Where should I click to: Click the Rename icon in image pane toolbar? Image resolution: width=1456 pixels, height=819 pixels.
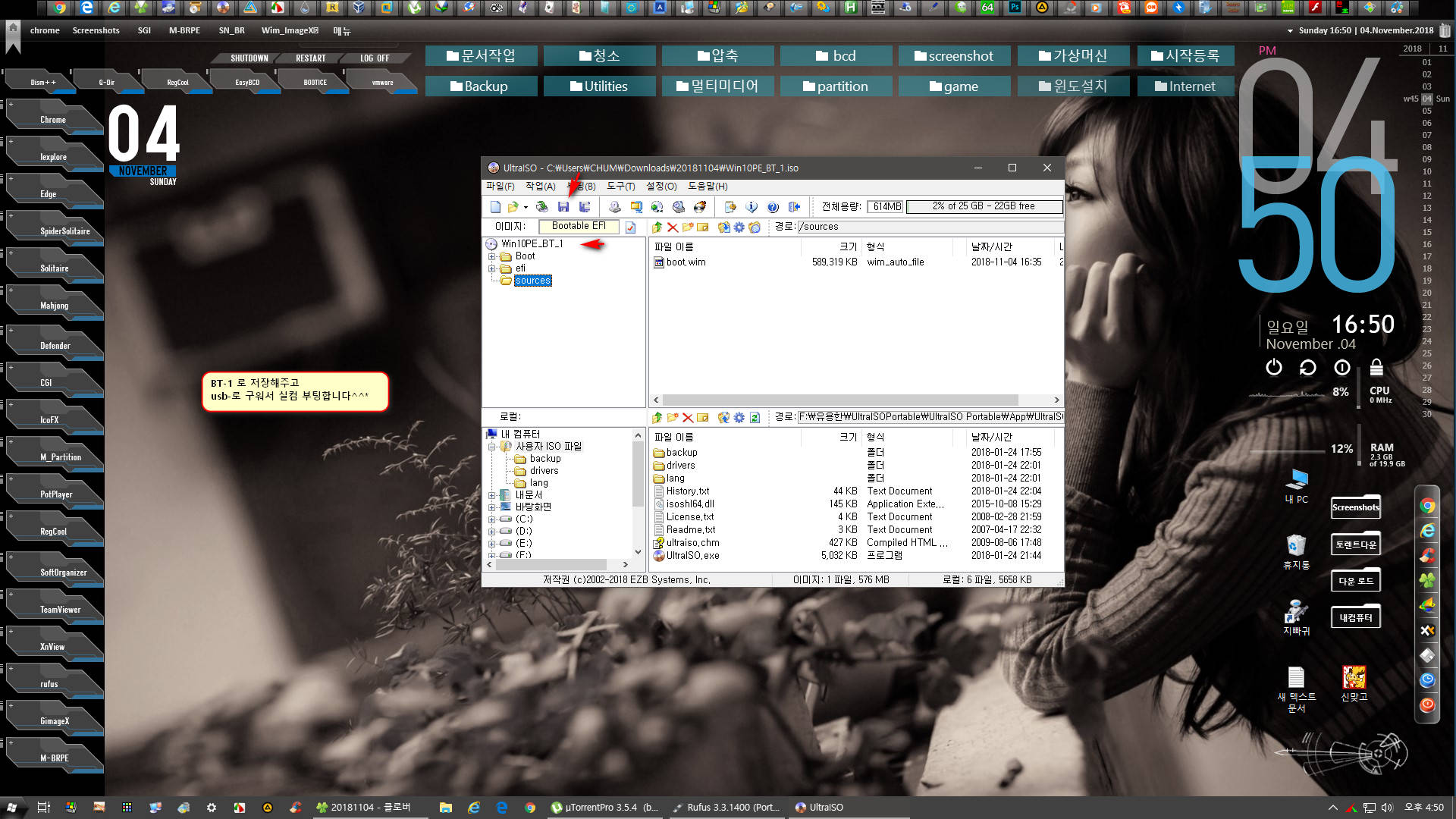tap(703, 227)
